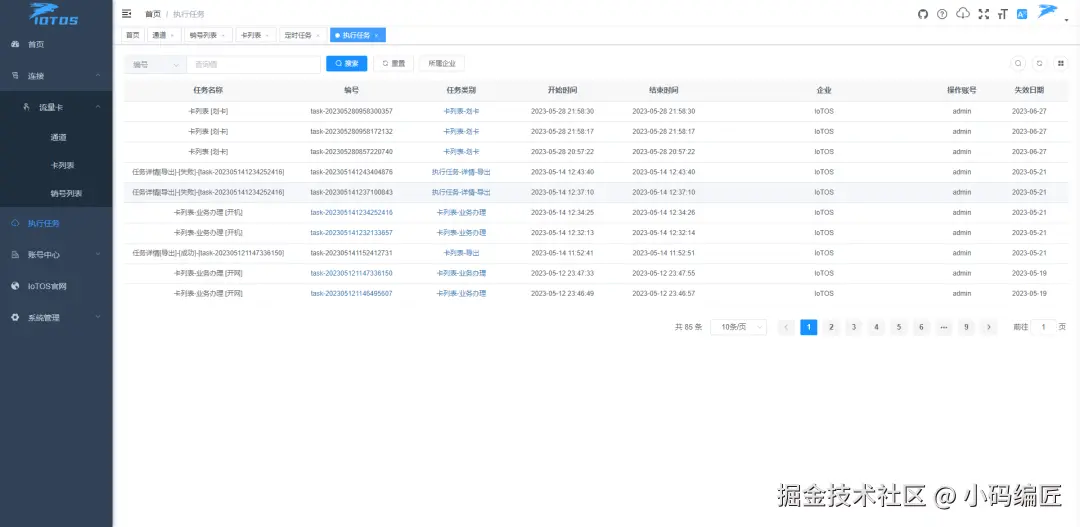Go to page 5
The width and height of the screenshot is (1080, 527).
(899, 327)
